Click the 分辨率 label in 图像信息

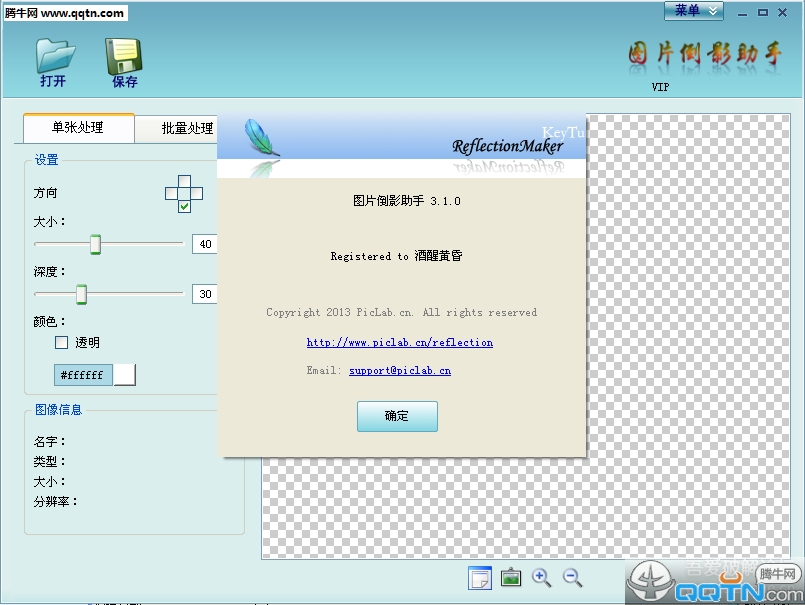click(55, 501)
